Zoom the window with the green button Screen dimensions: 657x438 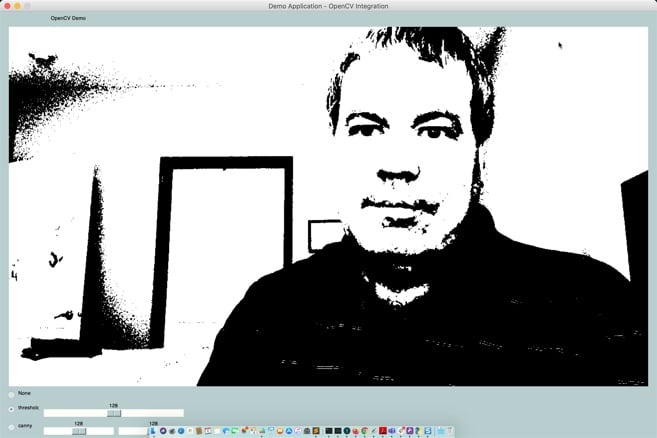(28, 6)
